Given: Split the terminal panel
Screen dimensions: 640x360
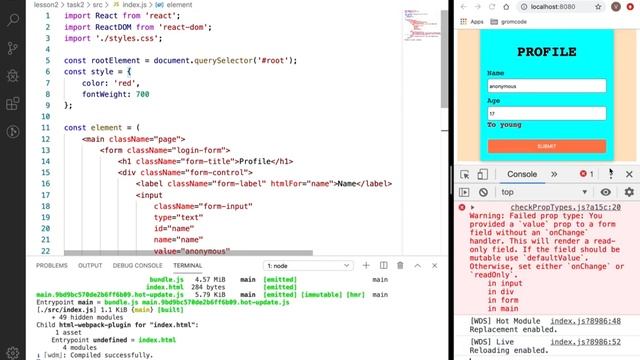Looking at the screenshot, I should 383,265.
